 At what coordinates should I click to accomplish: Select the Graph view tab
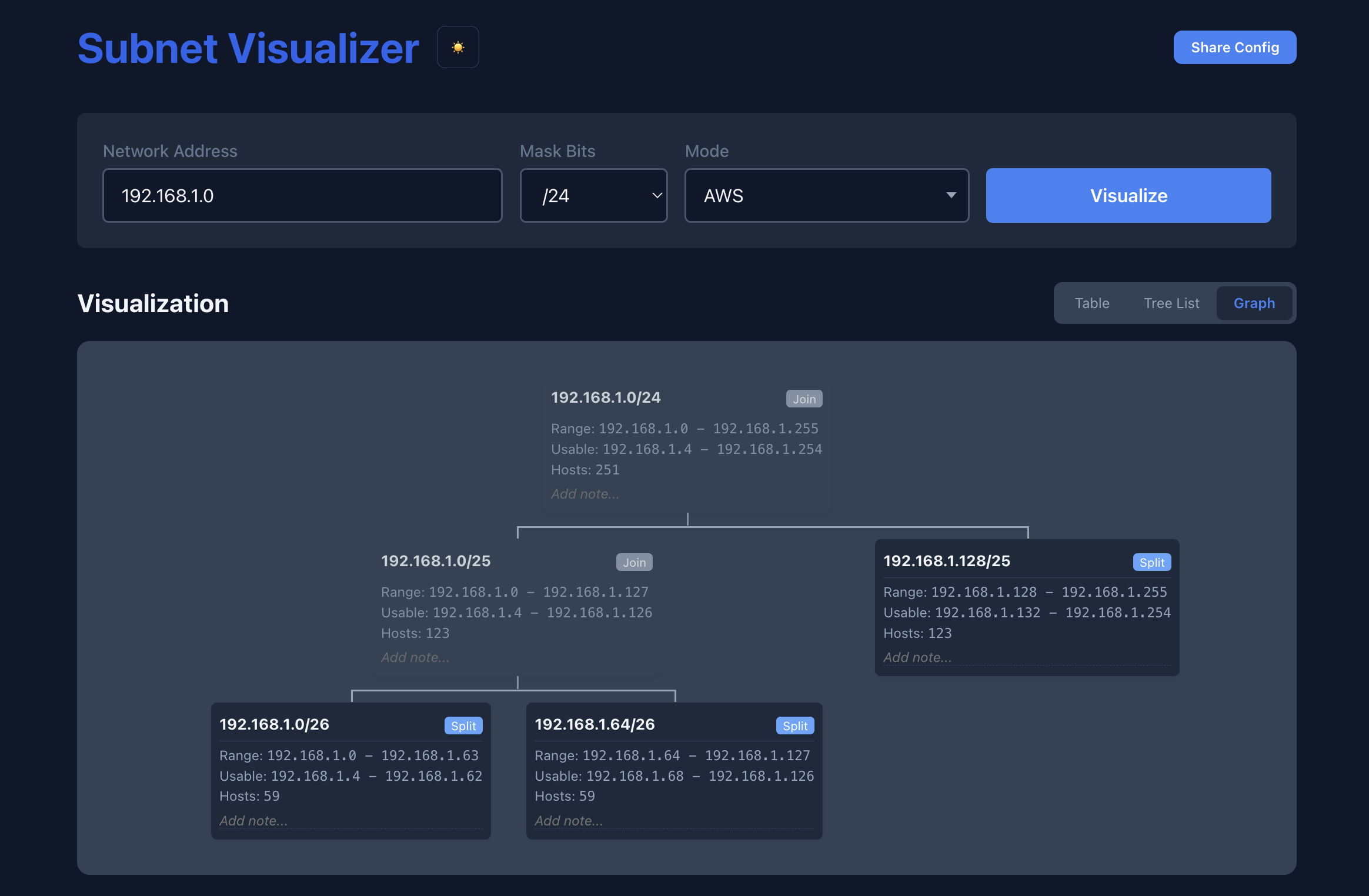click(1254, 303)
